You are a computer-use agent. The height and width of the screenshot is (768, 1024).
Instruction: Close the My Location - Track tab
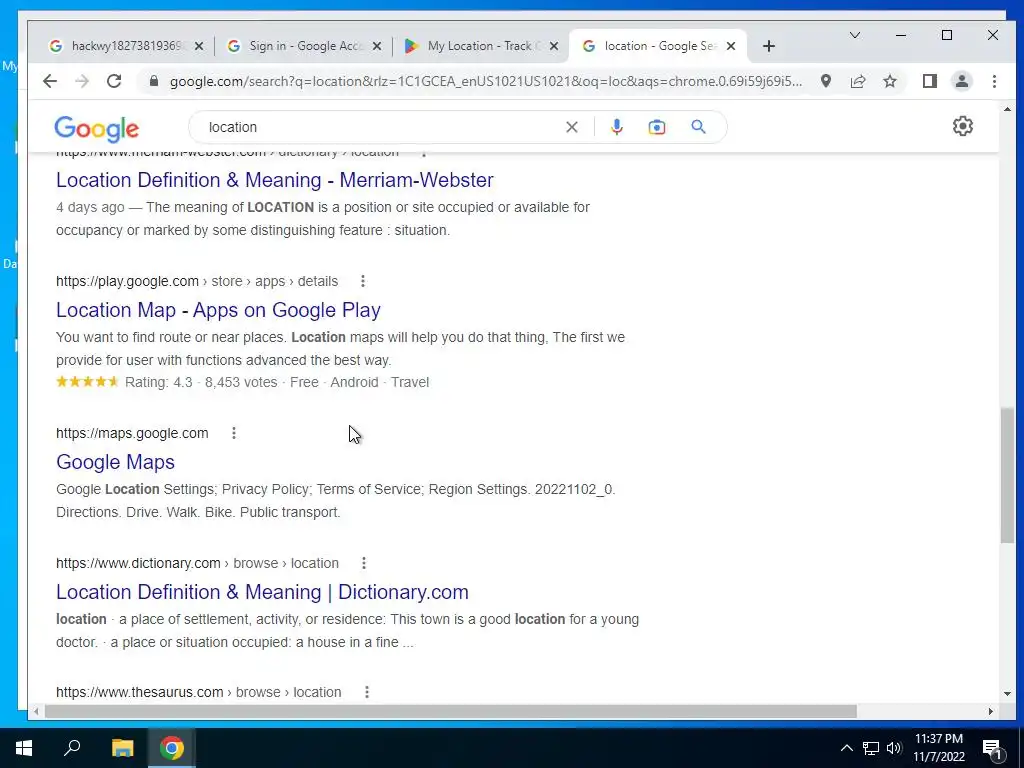[x=554, y=46]
